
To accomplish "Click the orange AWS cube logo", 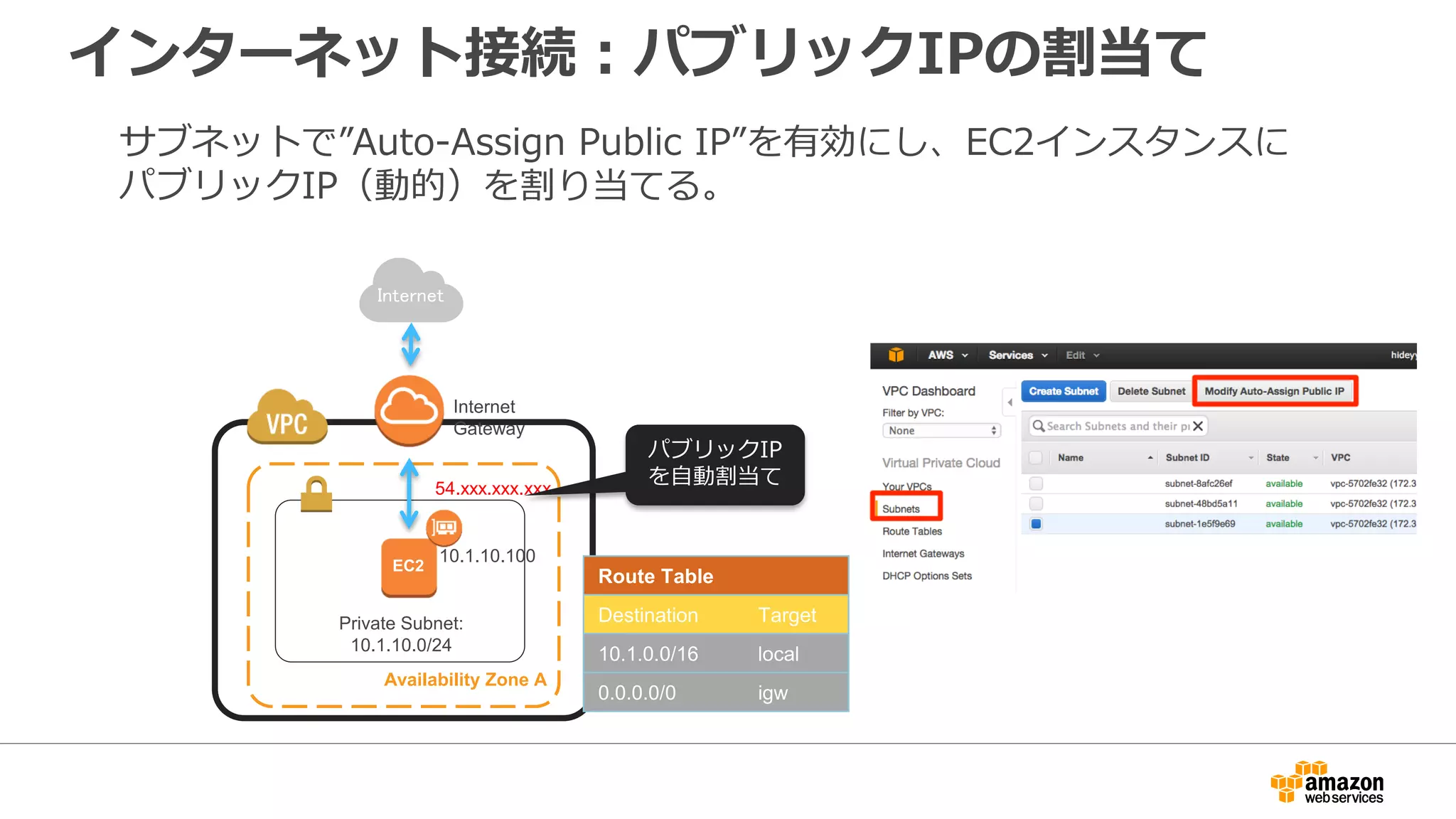I will pyautogui.click(x=896, y=355).
